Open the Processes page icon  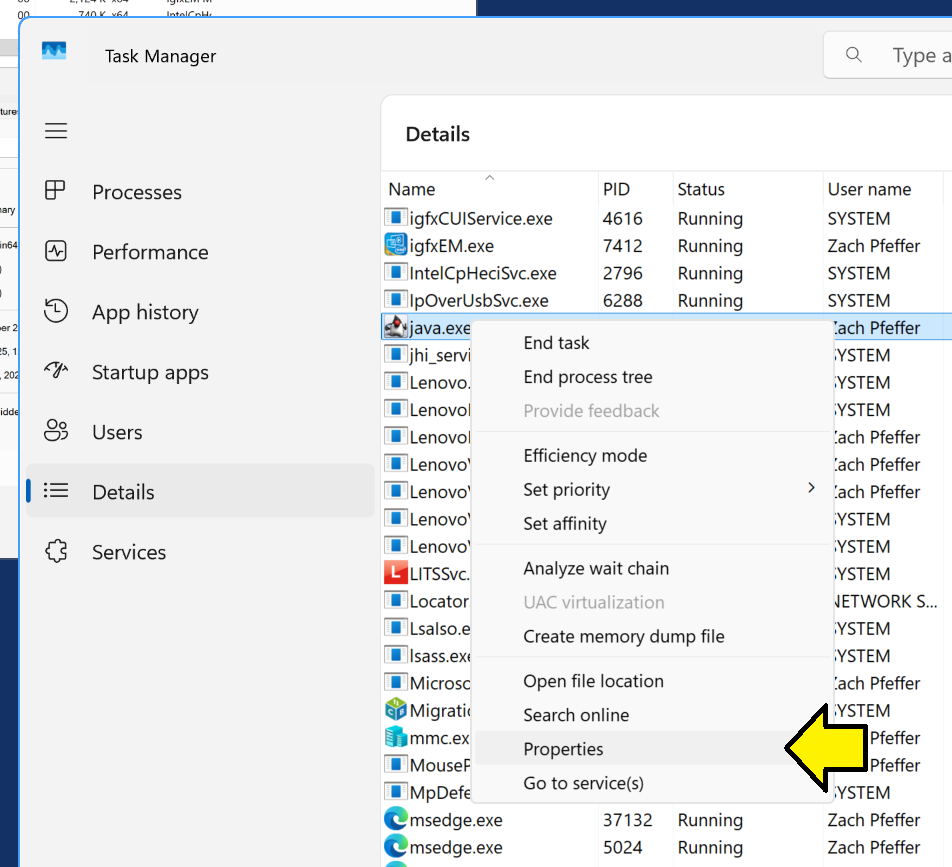point(56,191)
